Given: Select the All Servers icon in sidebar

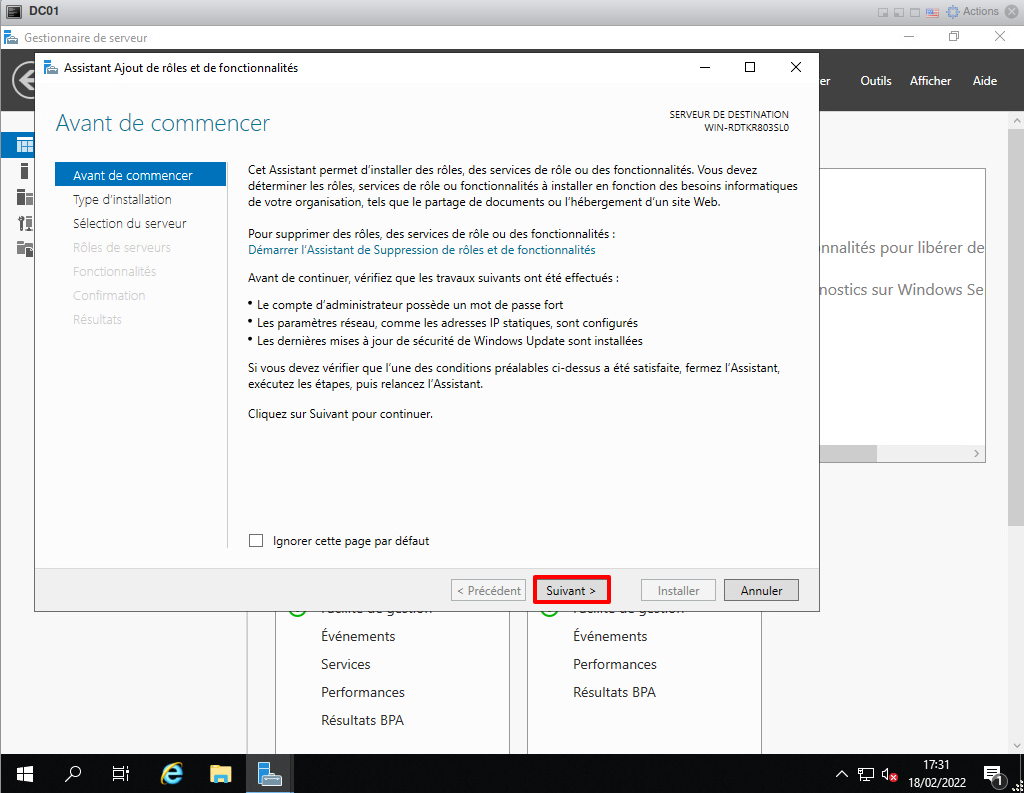Looking at the screenshot, I should 25,197.
